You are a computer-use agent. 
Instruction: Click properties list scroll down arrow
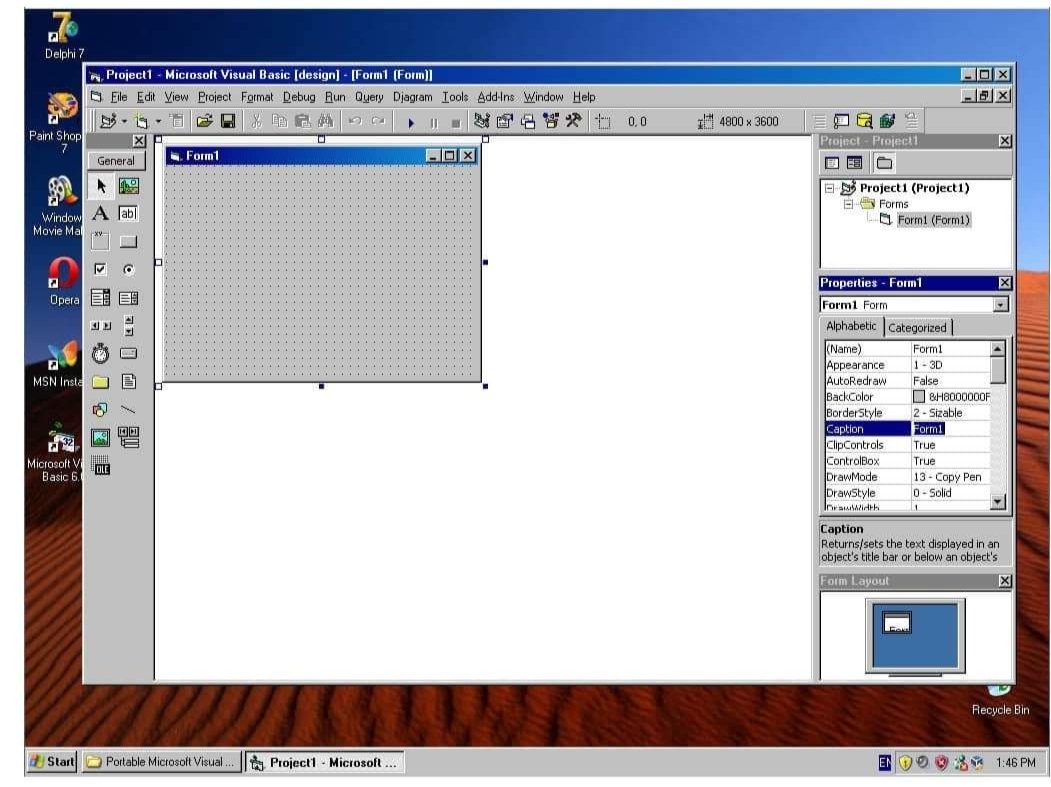point(997,501)
